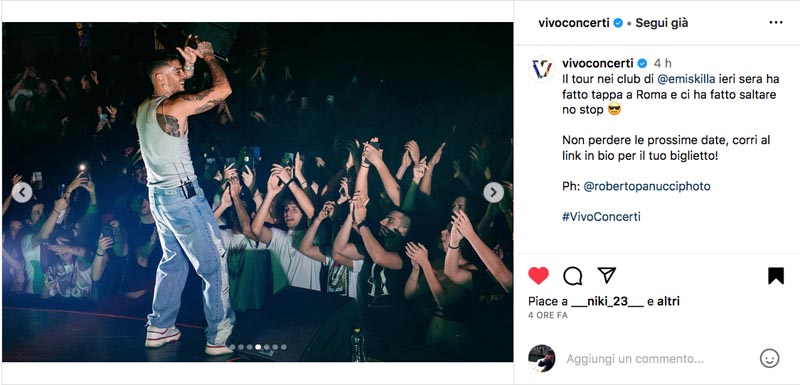This screenshot has height=385, width=800.
Task: View the altri likes list
Action: [x=668, y=301]
